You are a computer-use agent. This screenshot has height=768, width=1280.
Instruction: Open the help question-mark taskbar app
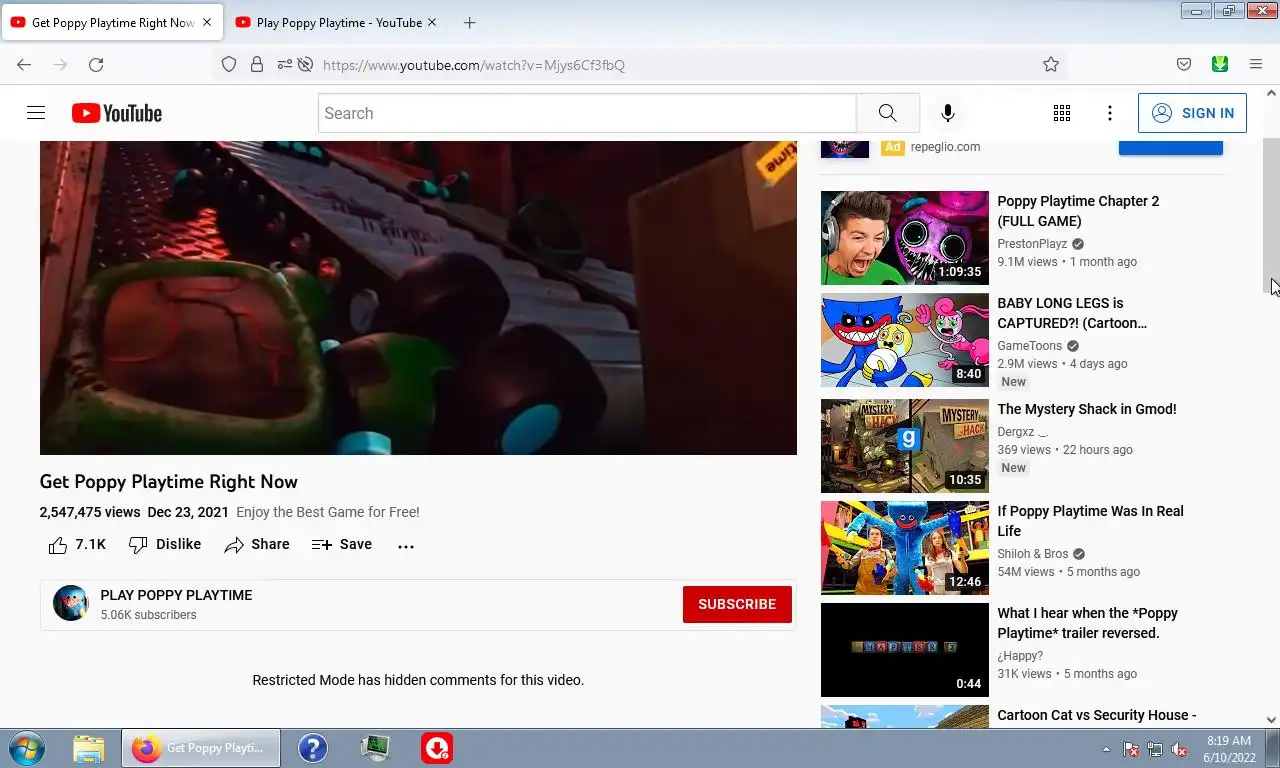coord(313,748)
